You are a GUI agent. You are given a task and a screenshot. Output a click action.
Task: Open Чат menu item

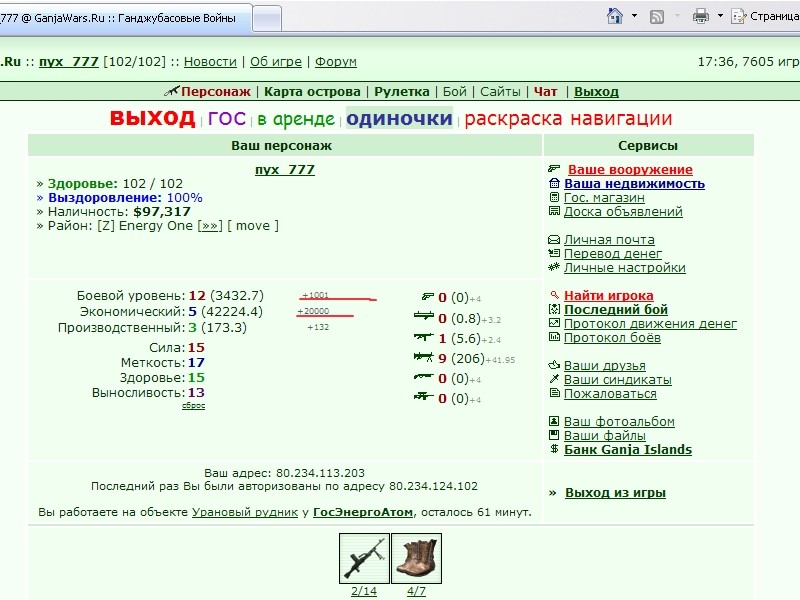(545, 92)
